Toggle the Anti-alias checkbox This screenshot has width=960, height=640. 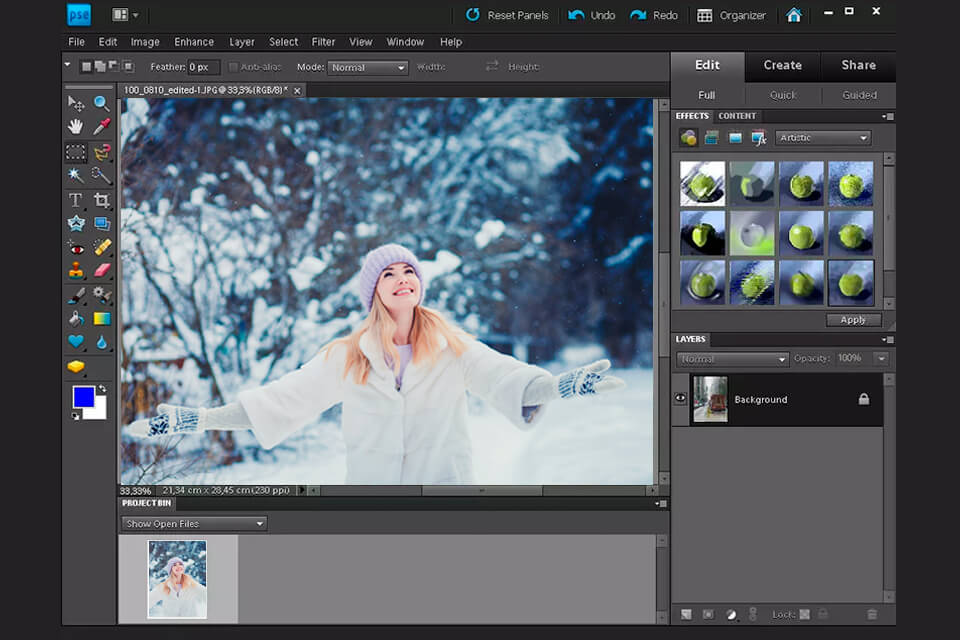point(234,67)
